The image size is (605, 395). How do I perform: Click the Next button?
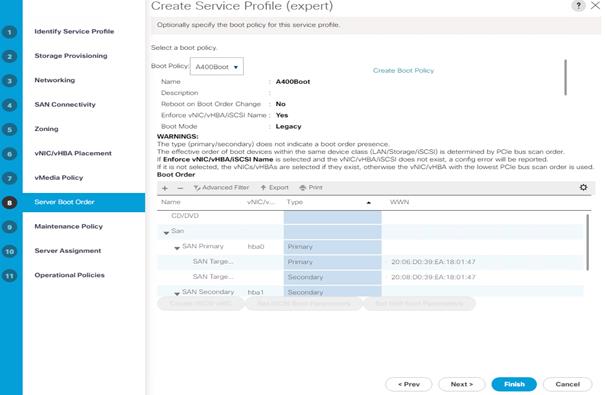tap(462, 384)
